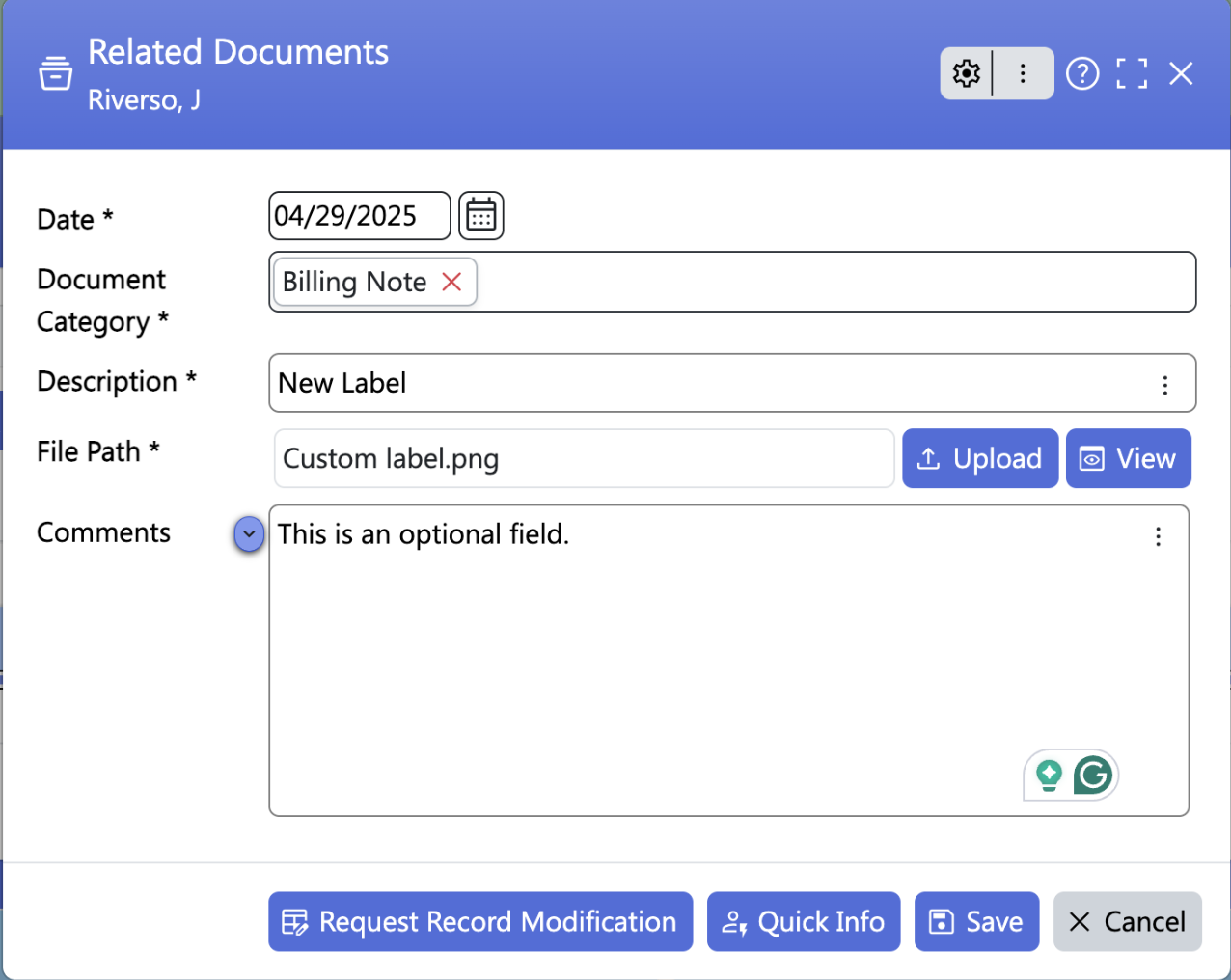Expand the Comments dropdown chevron
Viewport: 1231px width, 980px height.
point(249,533)
